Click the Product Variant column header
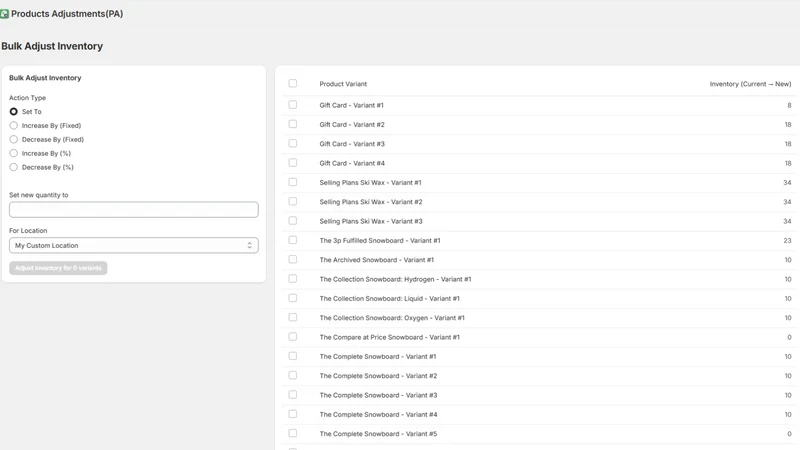The width and height of the screenshot is (800, 450). tap(343, 84)
